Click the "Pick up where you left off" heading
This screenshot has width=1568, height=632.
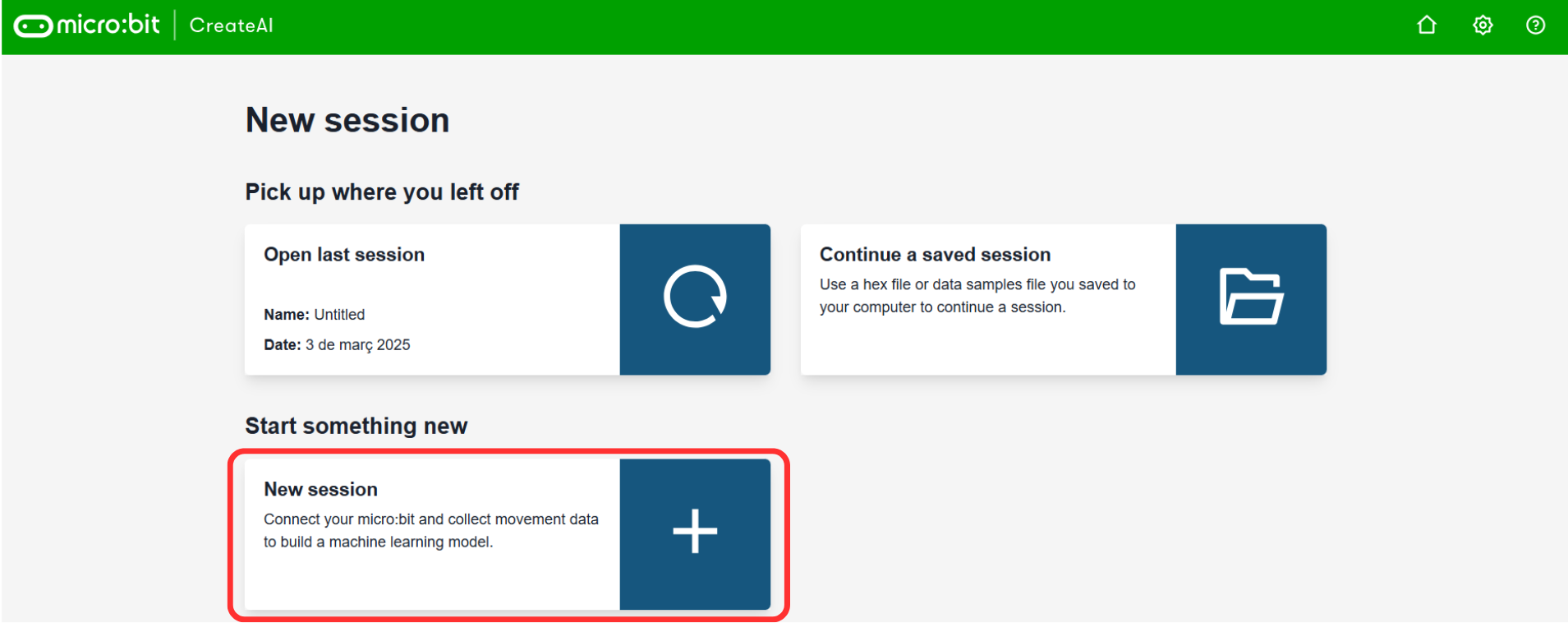(x=382, y=192)
